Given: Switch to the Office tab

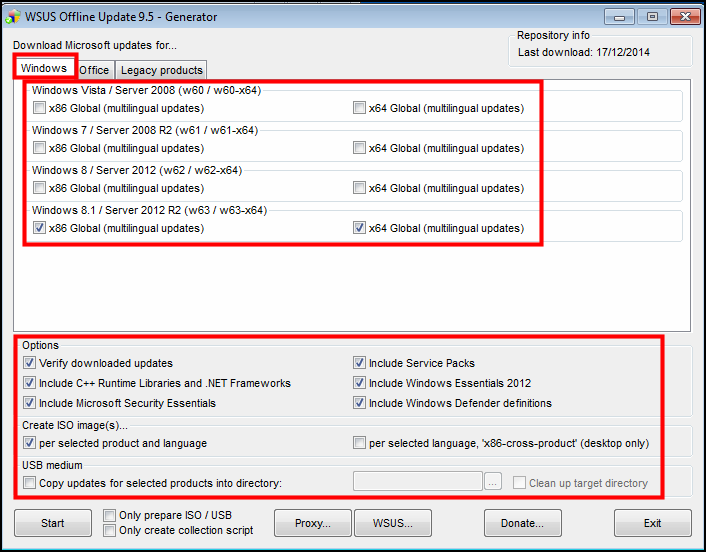Looking at the screenshot, I should (94, 70).
